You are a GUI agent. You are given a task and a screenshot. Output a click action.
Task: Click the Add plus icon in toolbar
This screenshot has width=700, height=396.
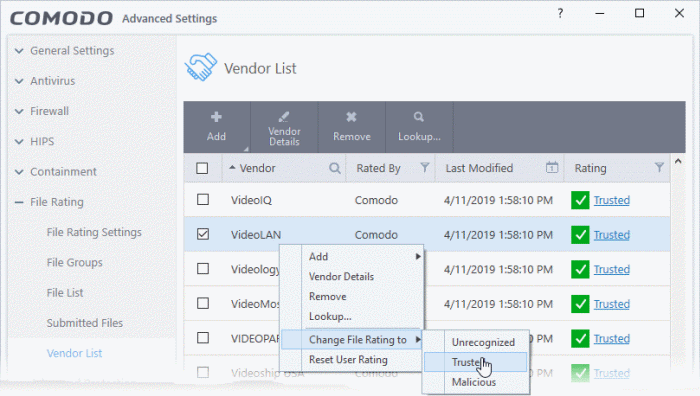pyautogui.click(x=217, y=117)
